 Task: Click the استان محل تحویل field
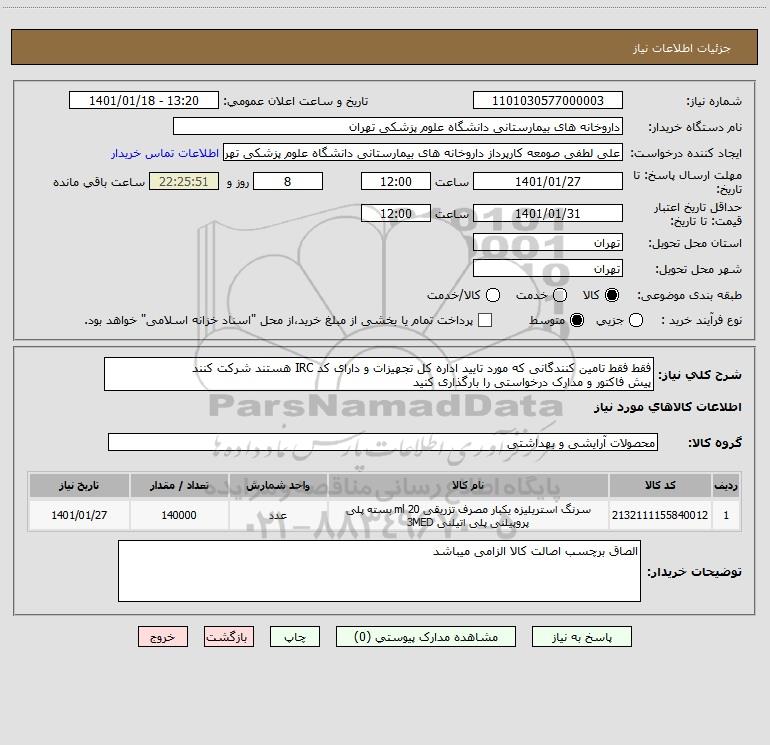(x=548, y=243)
